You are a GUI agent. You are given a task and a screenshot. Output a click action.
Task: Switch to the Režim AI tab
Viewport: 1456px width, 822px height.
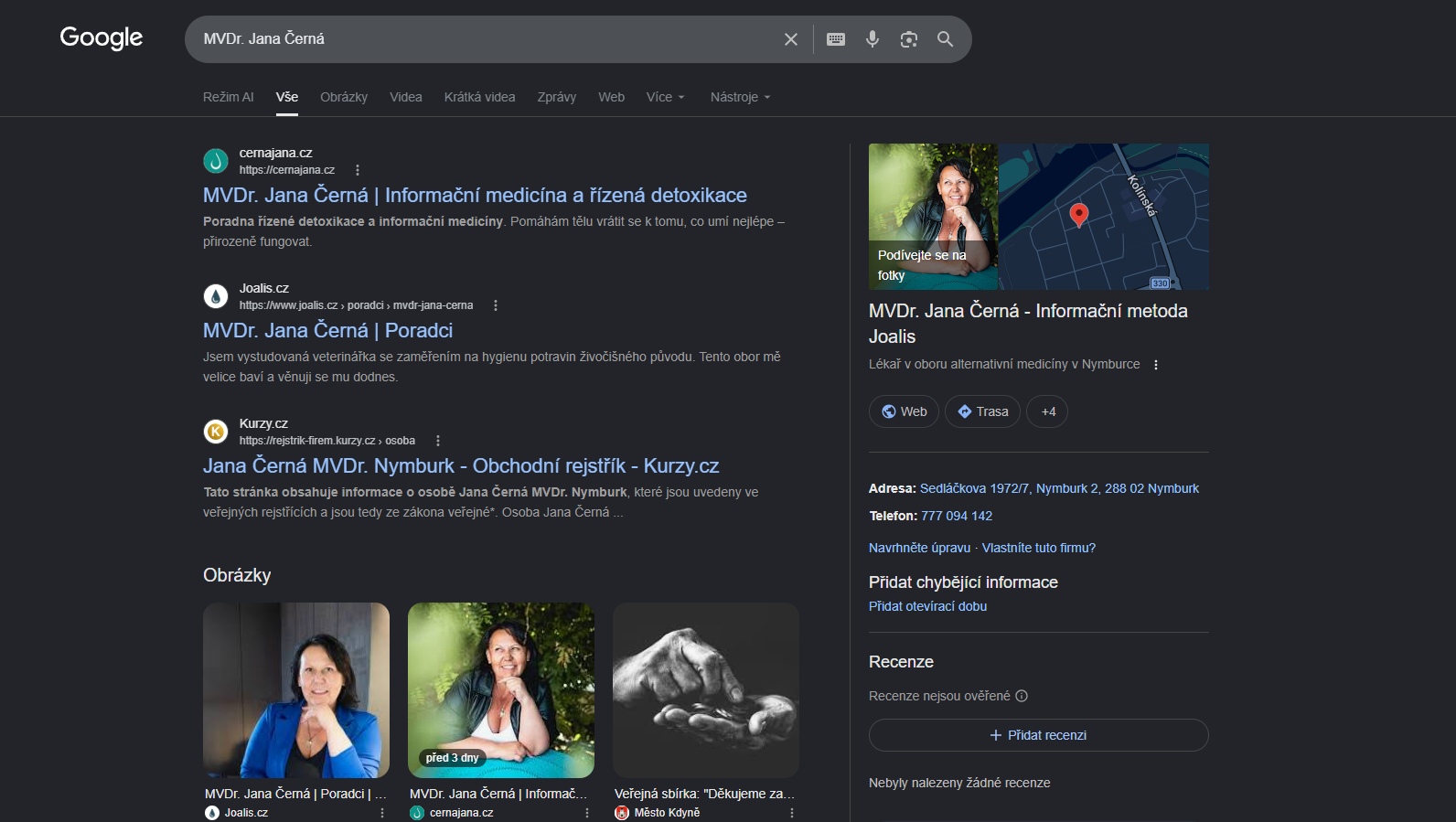[229, 97]
